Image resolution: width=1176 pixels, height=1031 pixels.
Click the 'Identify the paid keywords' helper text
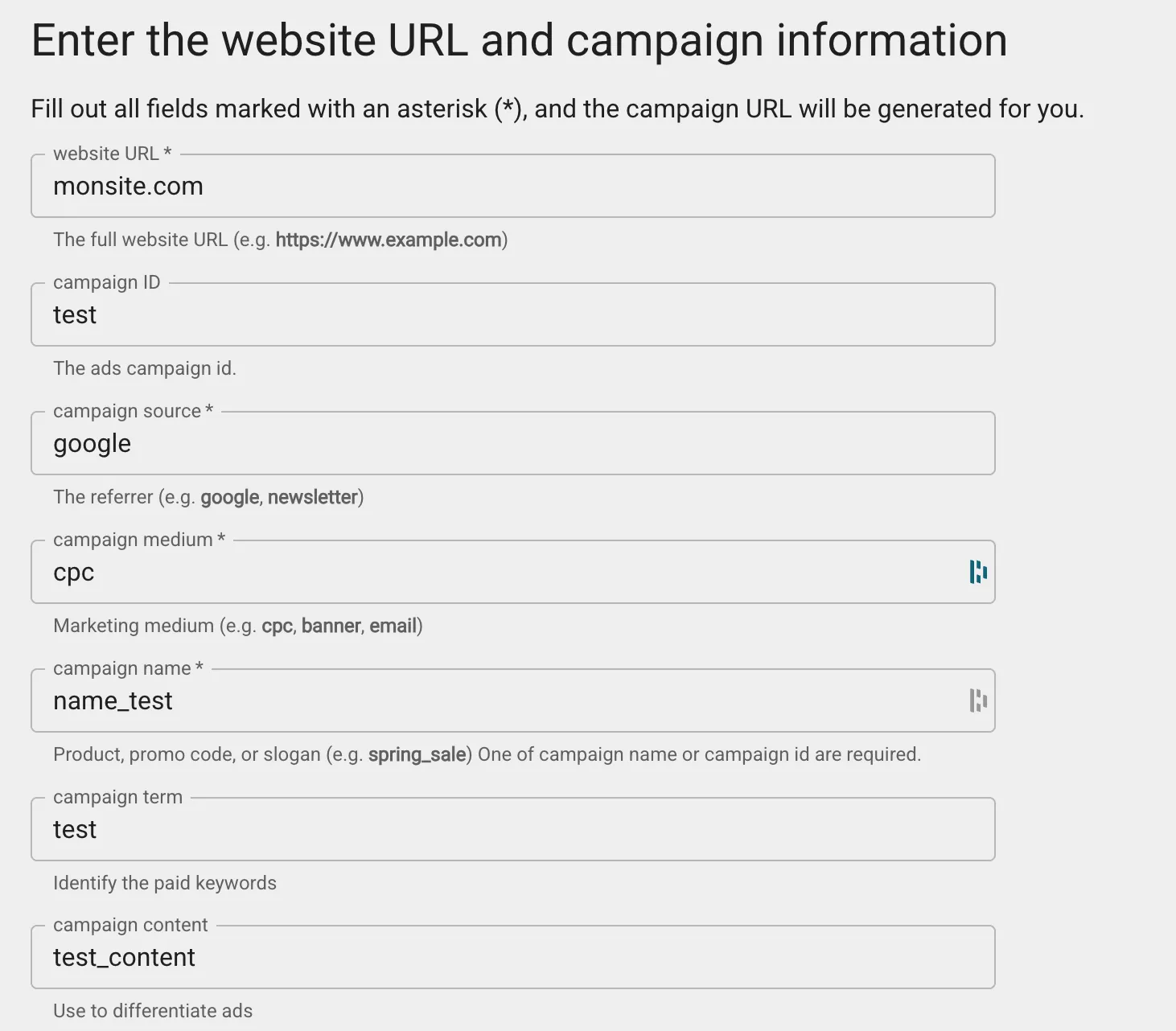pyautogui.click(x=165, y=883)
